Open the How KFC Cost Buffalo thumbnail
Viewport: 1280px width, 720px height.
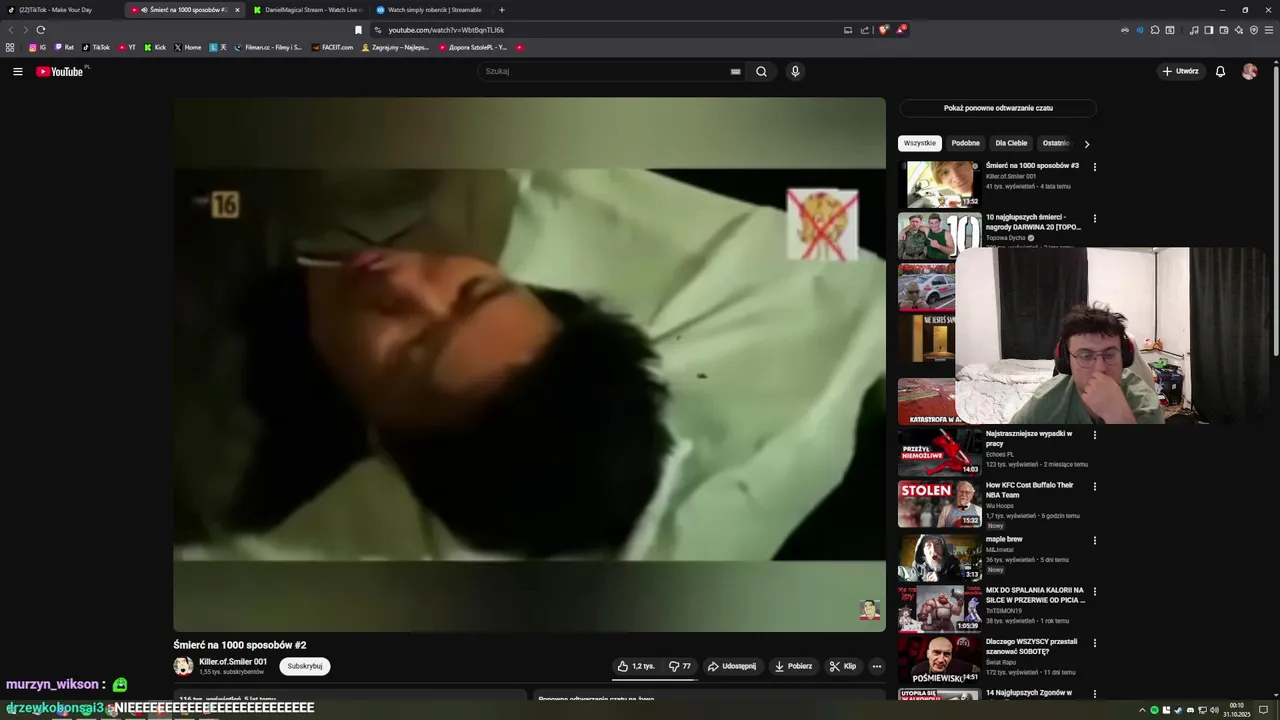tap(940, 504)
